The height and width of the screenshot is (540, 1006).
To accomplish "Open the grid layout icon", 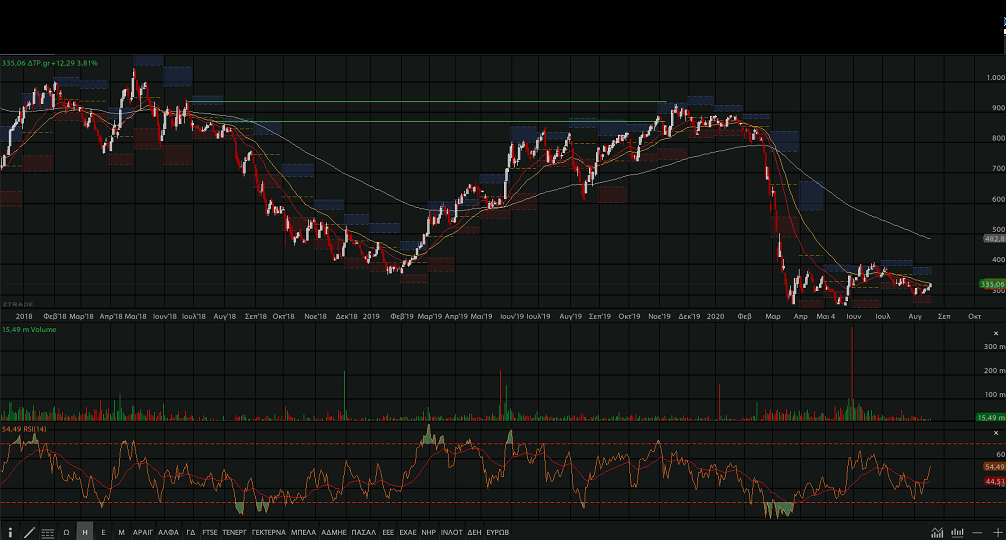I will click(x=47, y=532).
